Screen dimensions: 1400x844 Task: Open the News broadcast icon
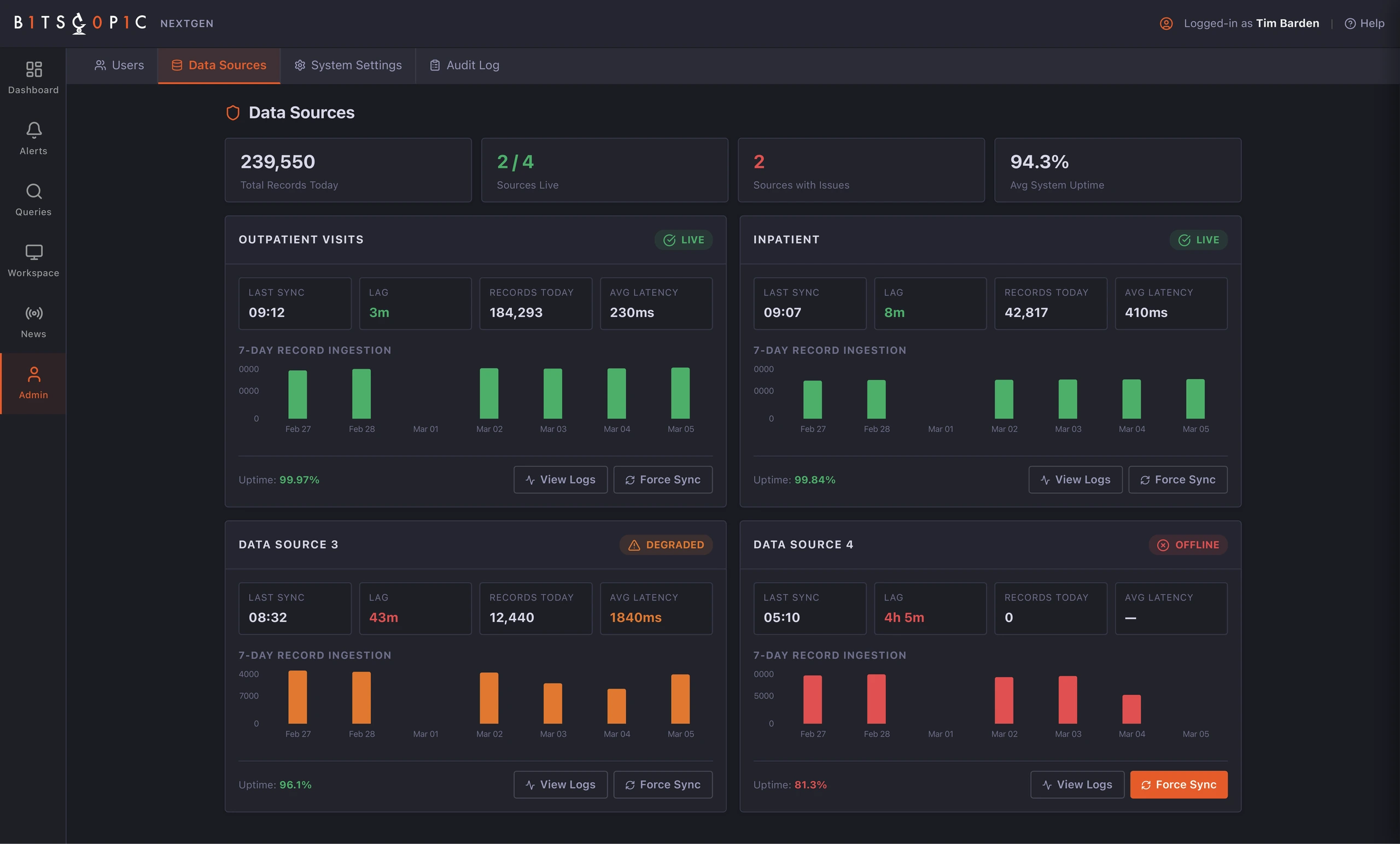33,313
